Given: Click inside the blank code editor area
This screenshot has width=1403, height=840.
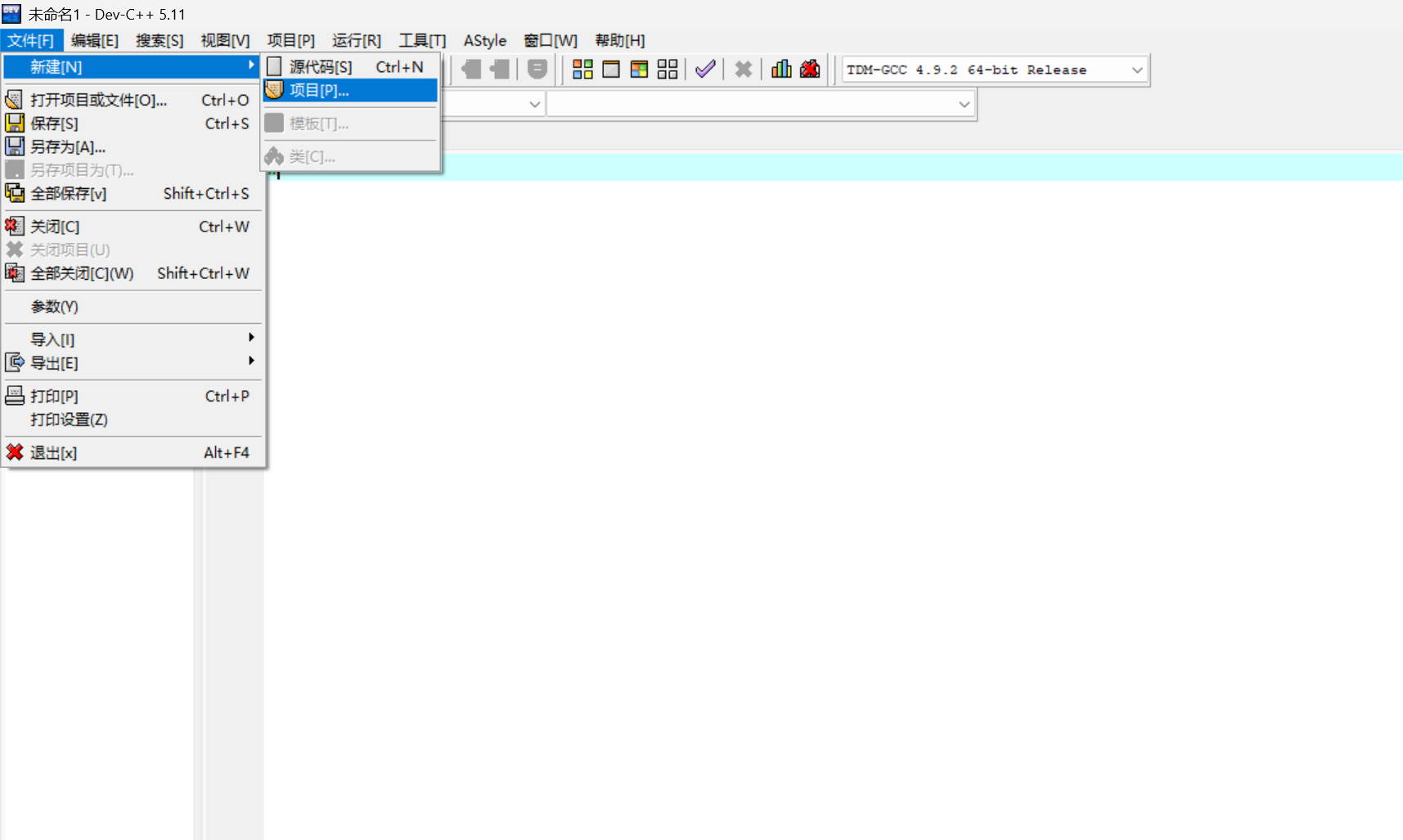Looking at the screenshot, I should 833,496.
